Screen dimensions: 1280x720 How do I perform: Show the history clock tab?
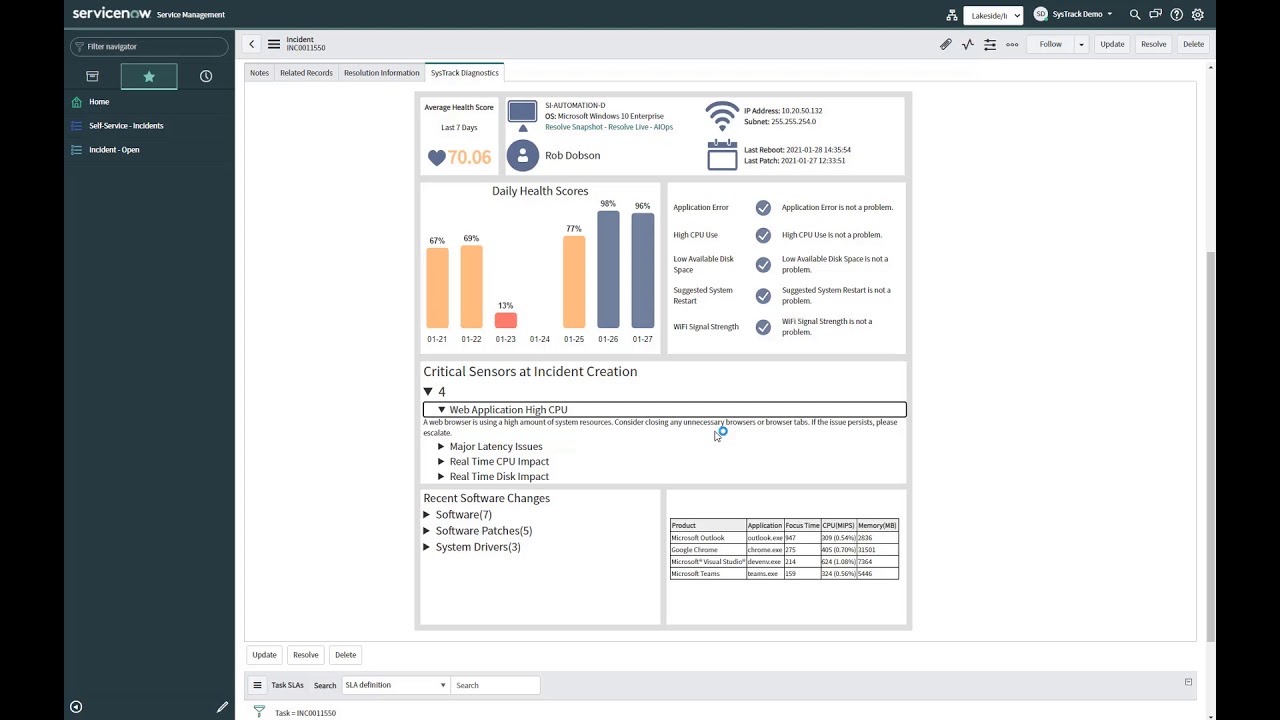pos(206,76)
